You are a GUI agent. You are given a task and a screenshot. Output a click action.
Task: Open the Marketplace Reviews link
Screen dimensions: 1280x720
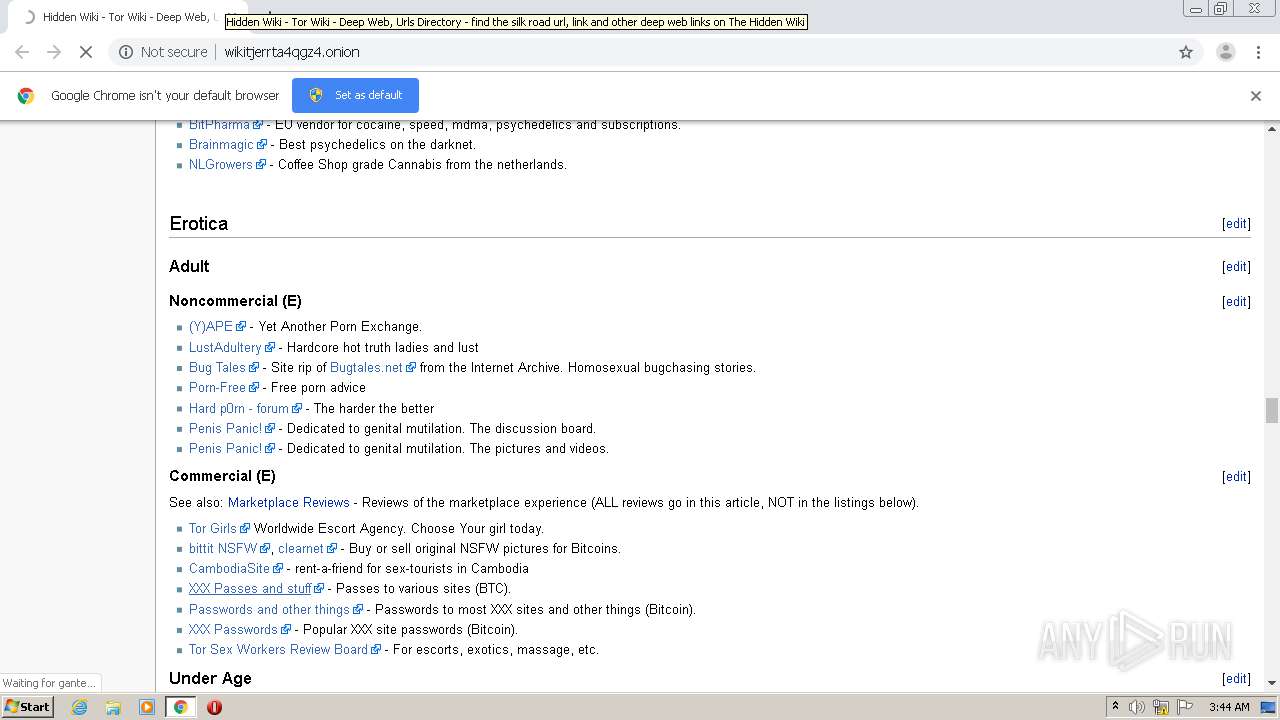[x=289, y=503]
